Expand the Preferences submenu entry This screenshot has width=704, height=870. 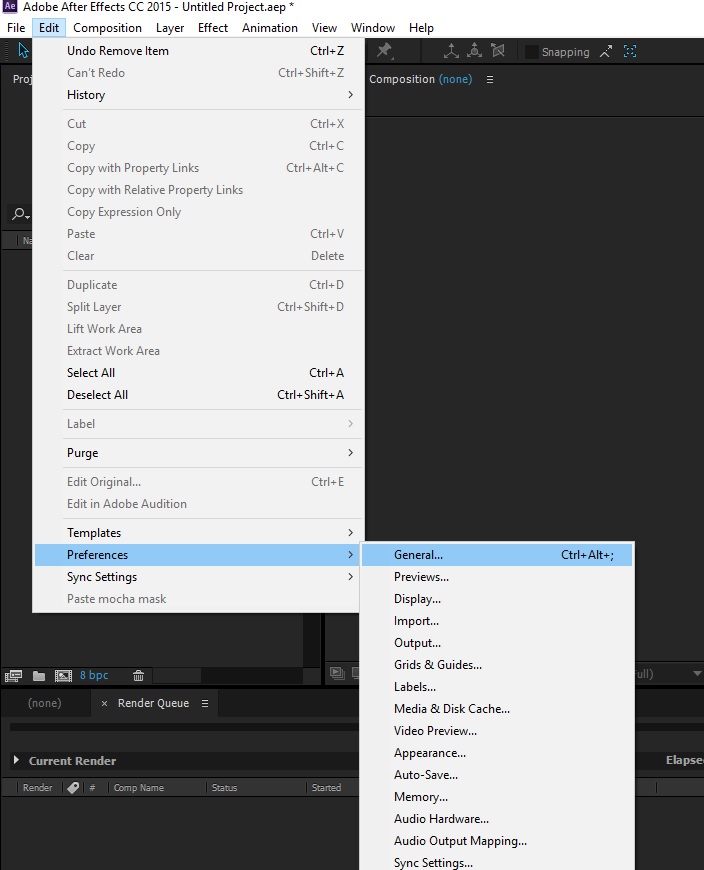[198, 555]
